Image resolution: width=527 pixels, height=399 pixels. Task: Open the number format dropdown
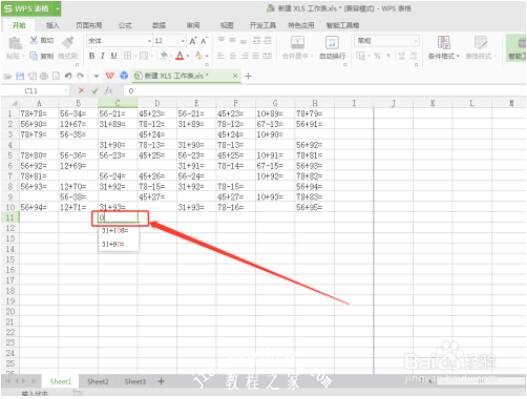[x=416, y=41]
